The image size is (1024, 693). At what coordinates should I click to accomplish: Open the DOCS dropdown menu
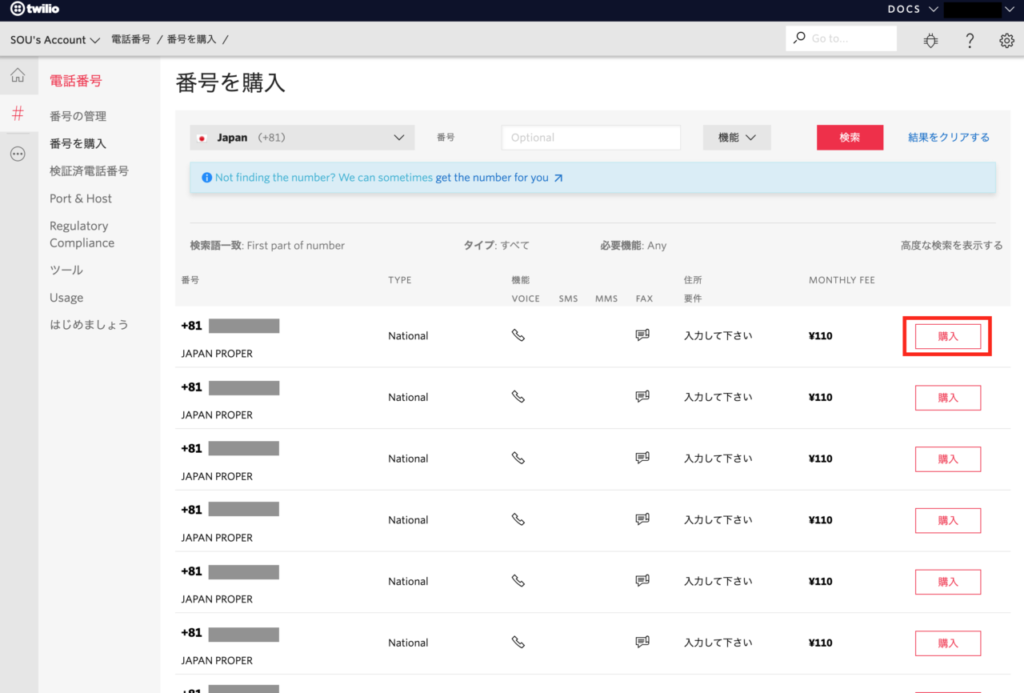(x=912, y=9)
